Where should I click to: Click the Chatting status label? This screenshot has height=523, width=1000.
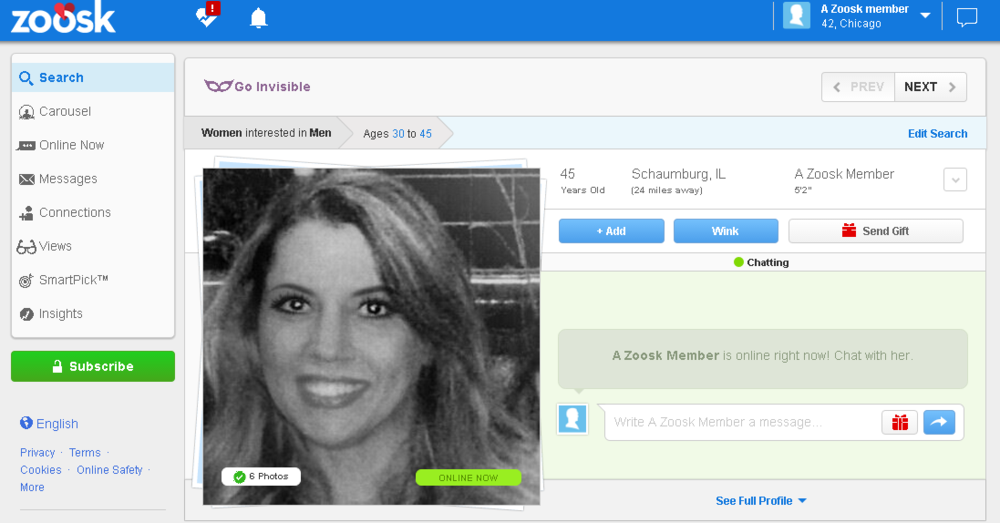point(761,262)
